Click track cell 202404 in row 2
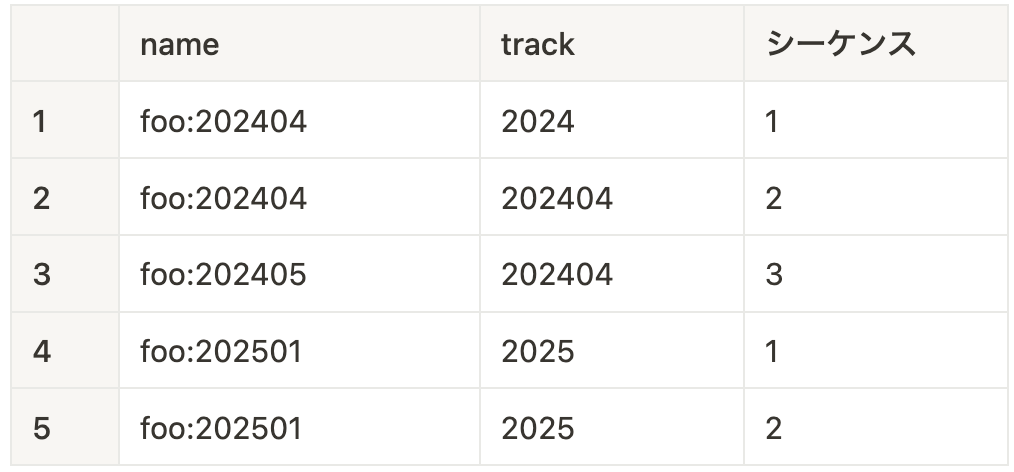 pyautogui.click(x=612, y=197)
